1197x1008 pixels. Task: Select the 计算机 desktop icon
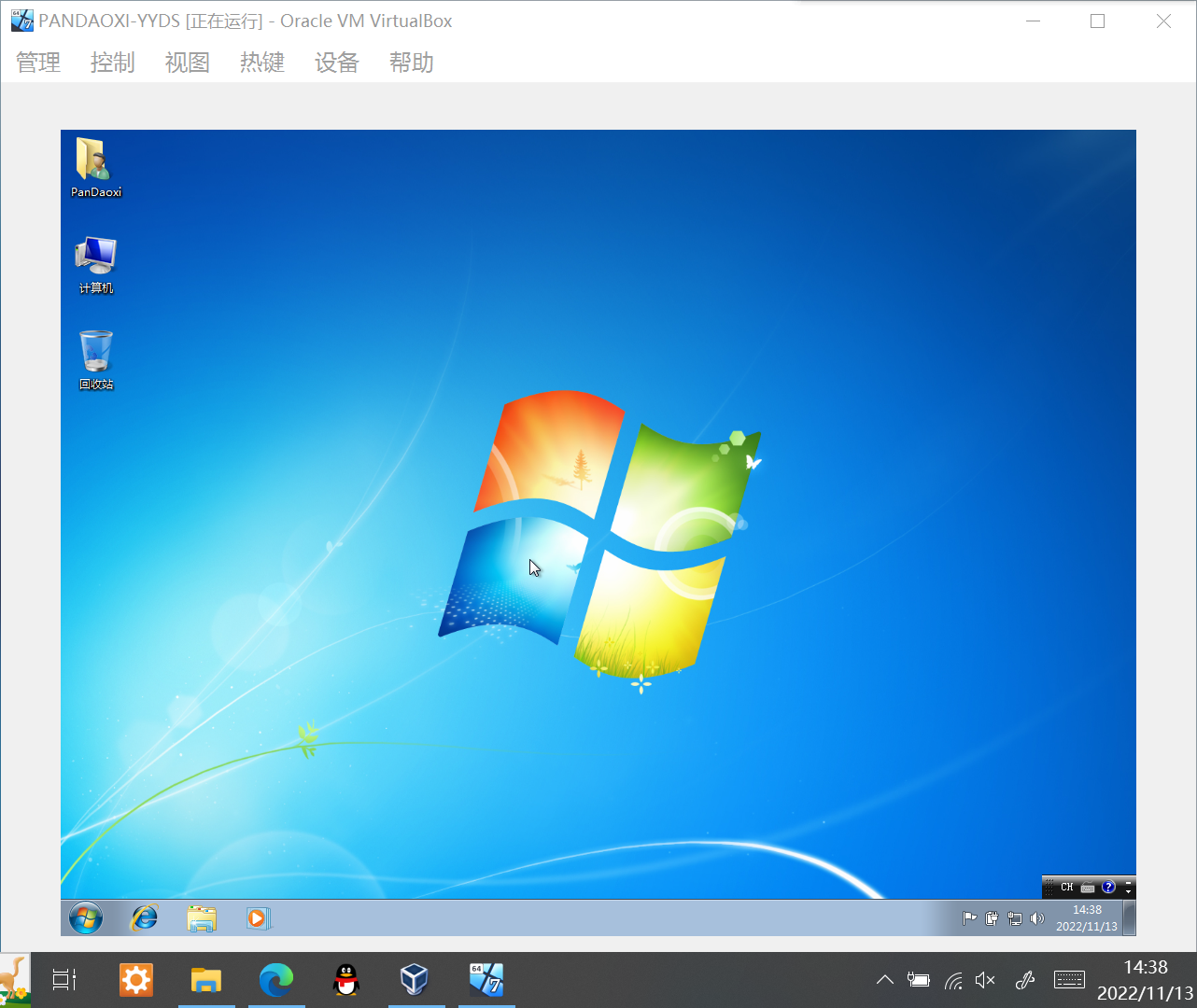pyautogui.click(x=96, y=265)
